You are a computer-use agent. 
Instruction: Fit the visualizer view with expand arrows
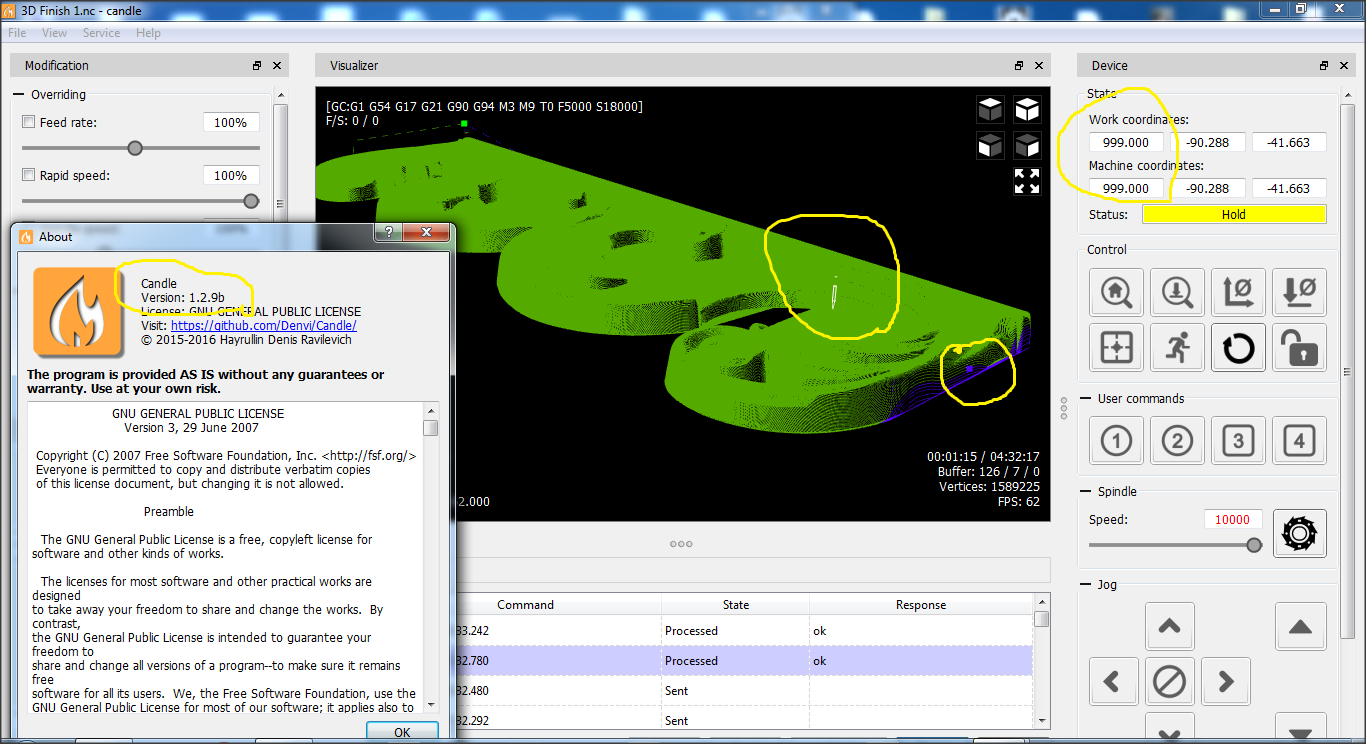point(1027,181)
